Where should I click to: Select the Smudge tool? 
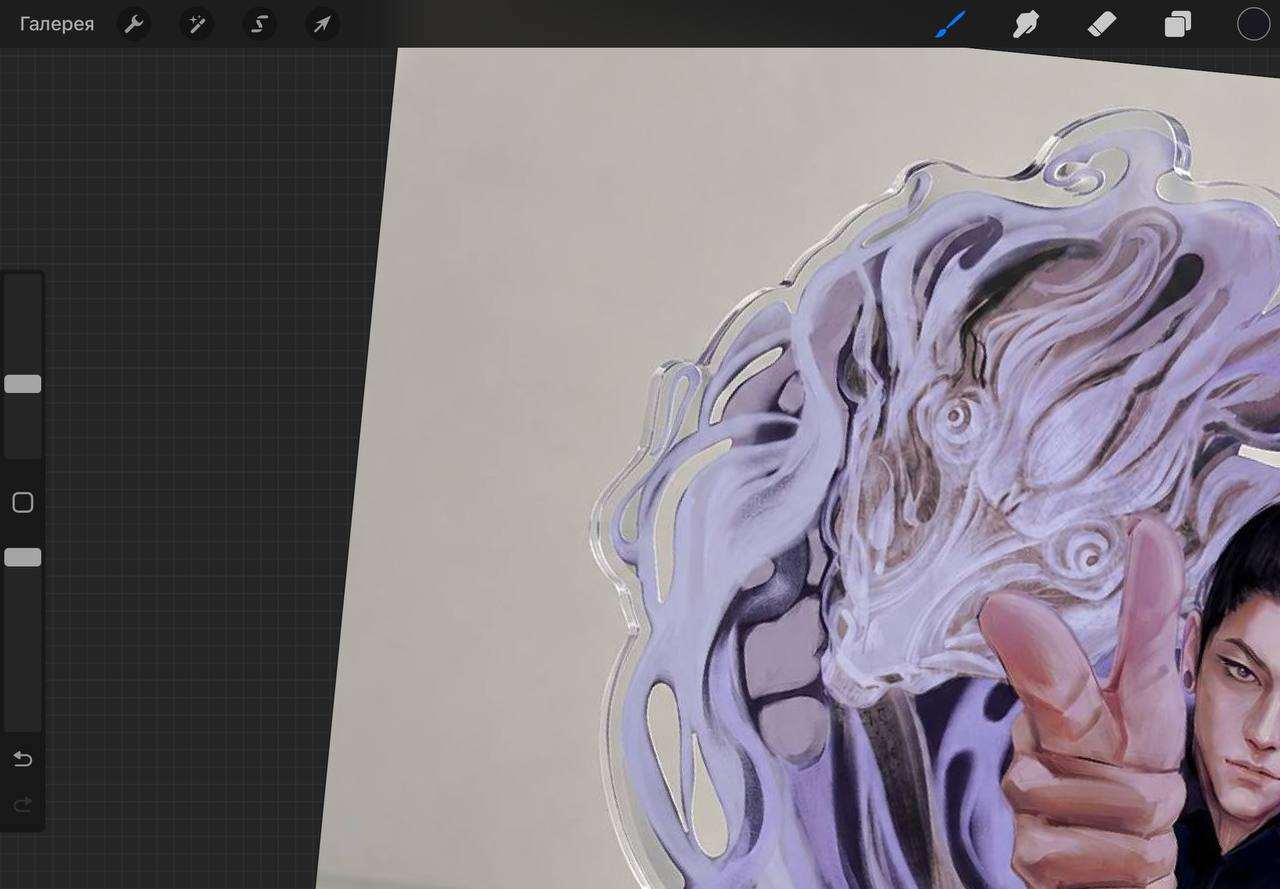click(1026, 24)
